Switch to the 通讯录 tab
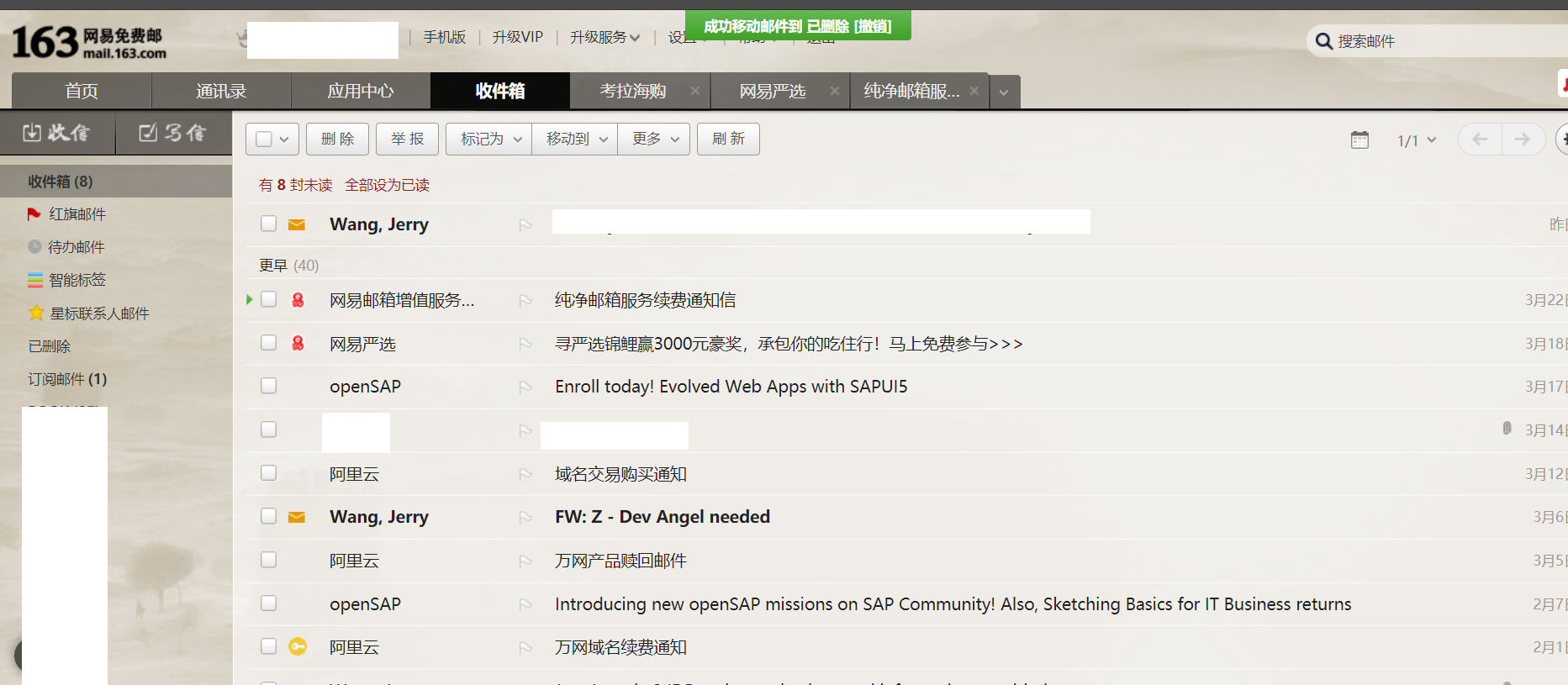The image size is (1568, 685). (x=221, y=91)
